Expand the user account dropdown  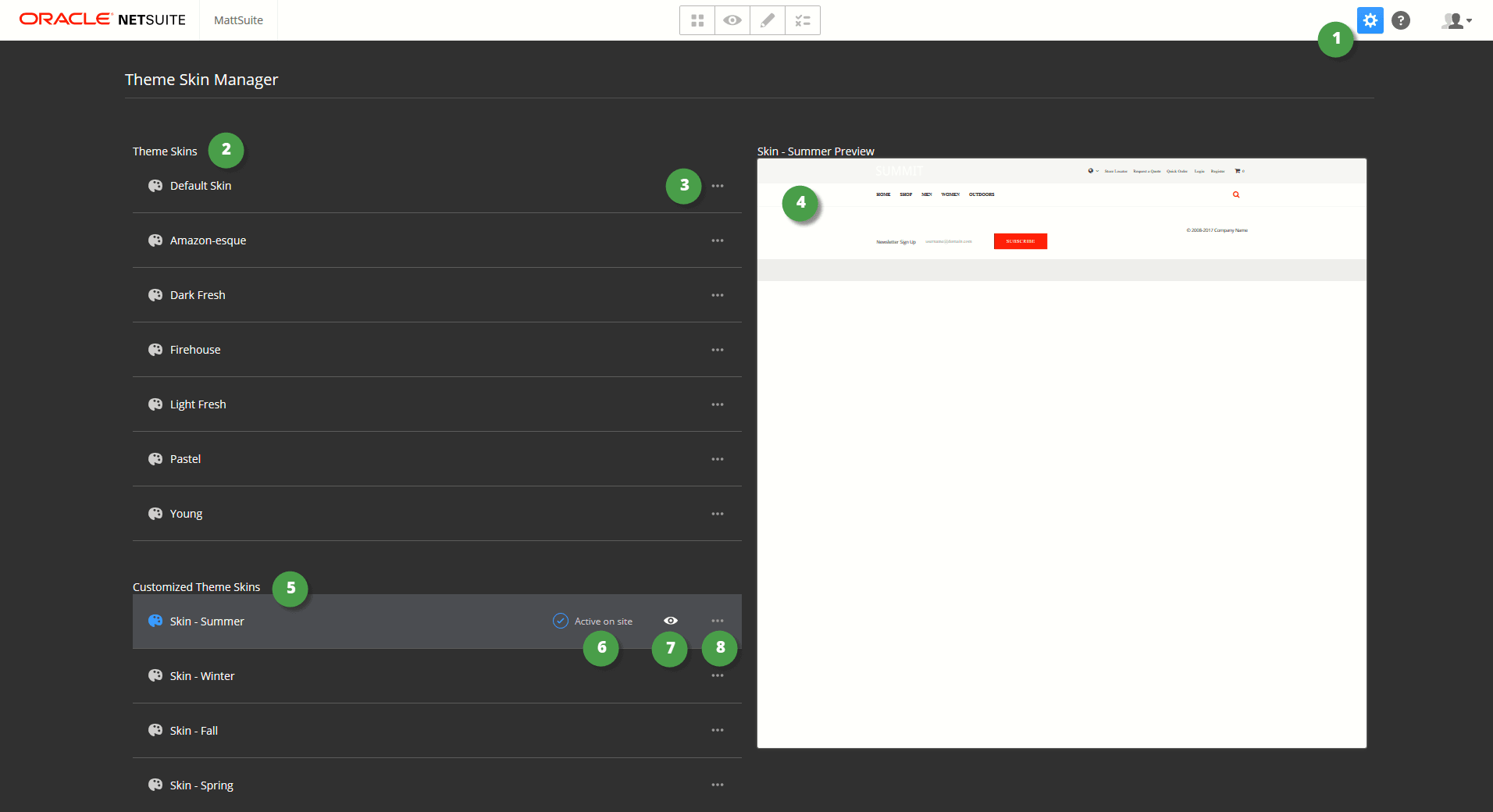pos(1456,20)
